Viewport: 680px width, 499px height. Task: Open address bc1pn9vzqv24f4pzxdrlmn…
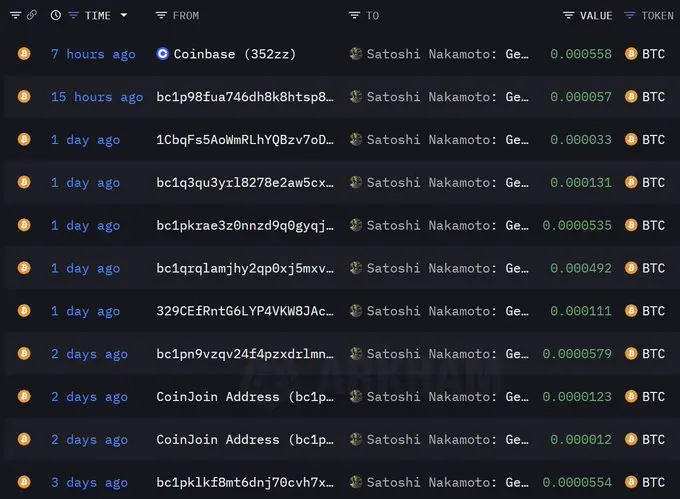[x=245, y=354]
